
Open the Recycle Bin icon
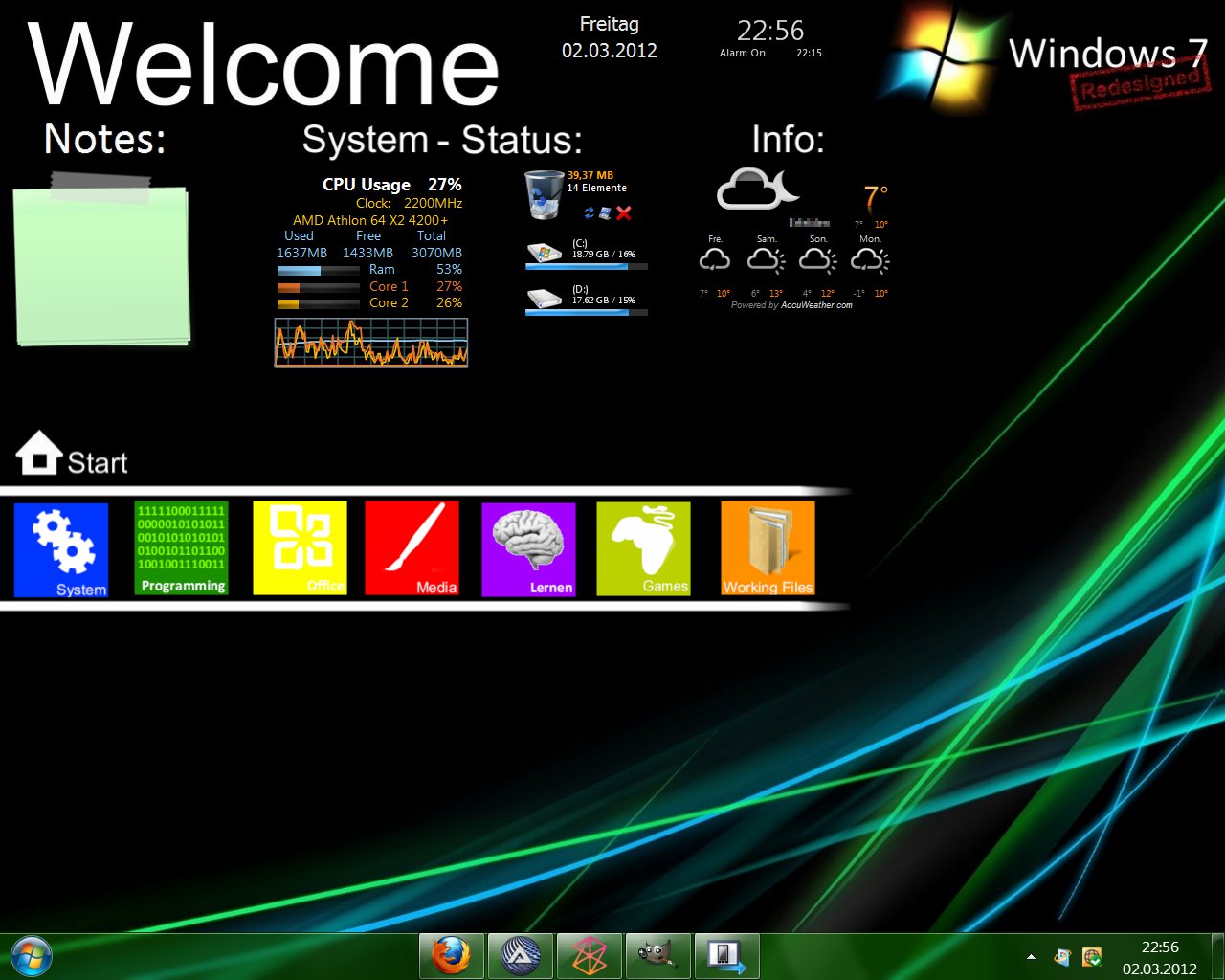tap(544, 194)
